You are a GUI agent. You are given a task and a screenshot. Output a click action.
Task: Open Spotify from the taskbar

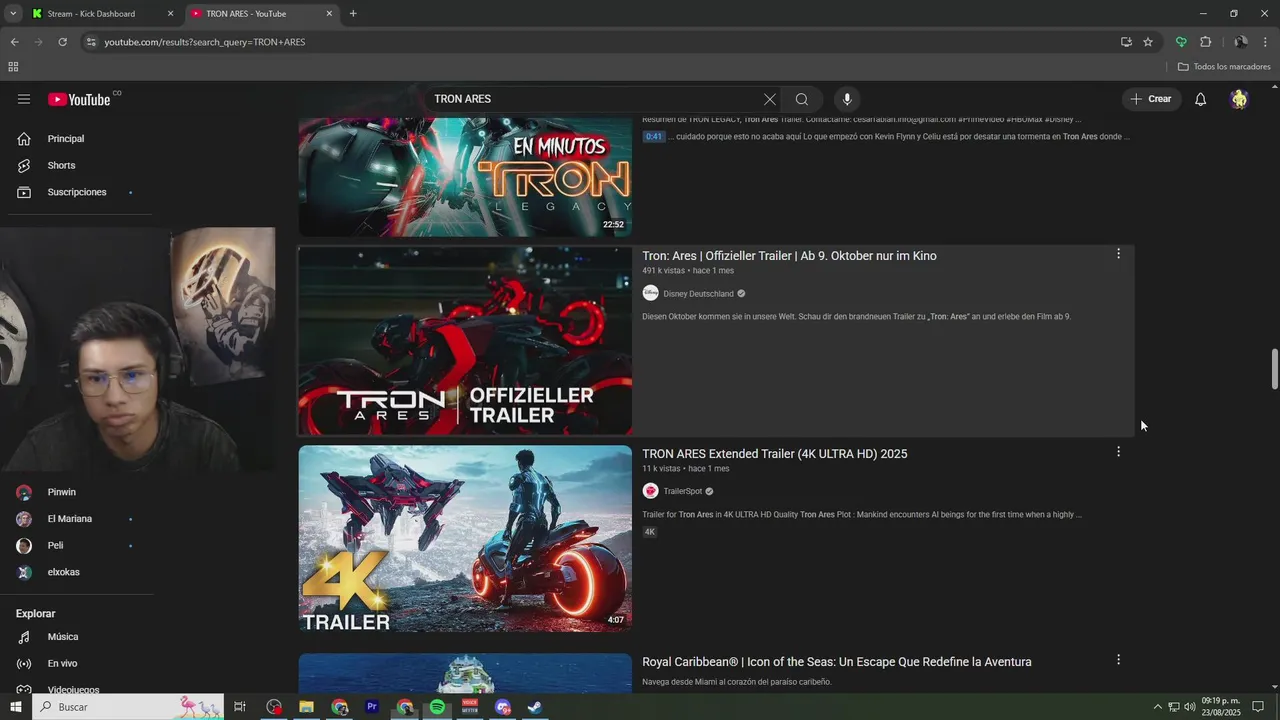(437, 707)
